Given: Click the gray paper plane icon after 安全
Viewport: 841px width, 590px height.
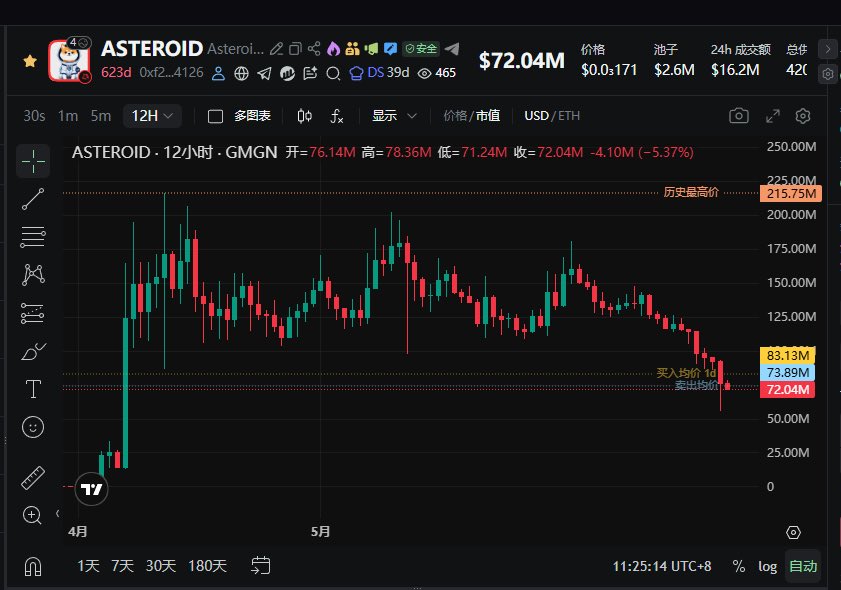Looking at the screenshot, I should click(x=452, y=49).
